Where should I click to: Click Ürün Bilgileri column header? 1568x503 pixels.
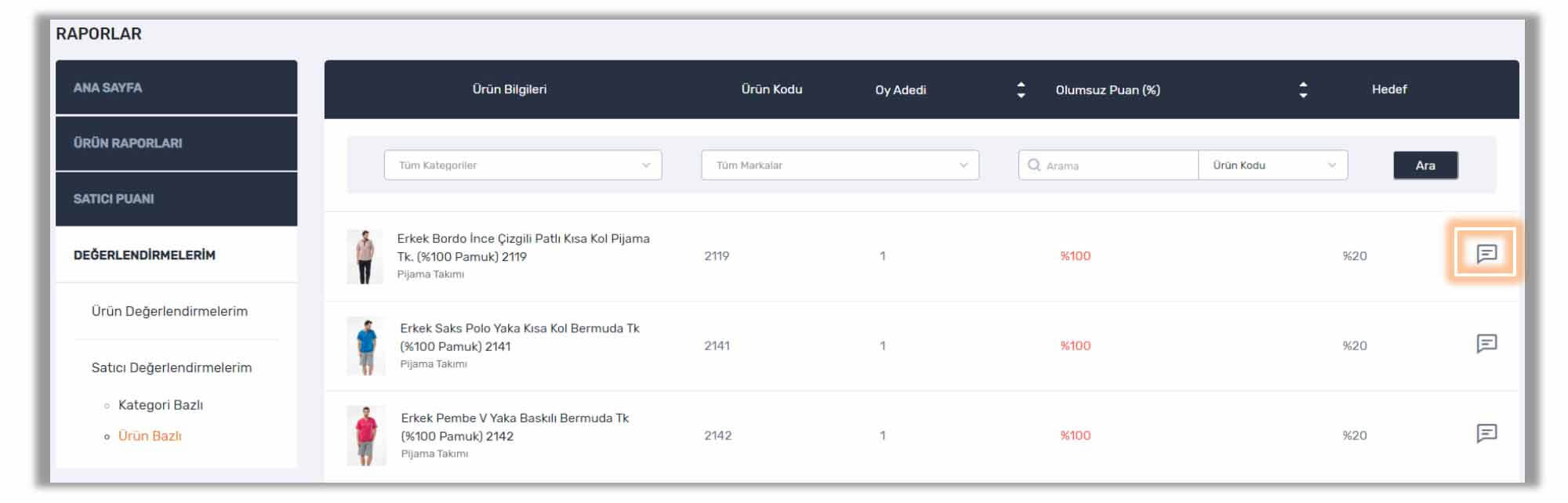click(x=510, y=89)
